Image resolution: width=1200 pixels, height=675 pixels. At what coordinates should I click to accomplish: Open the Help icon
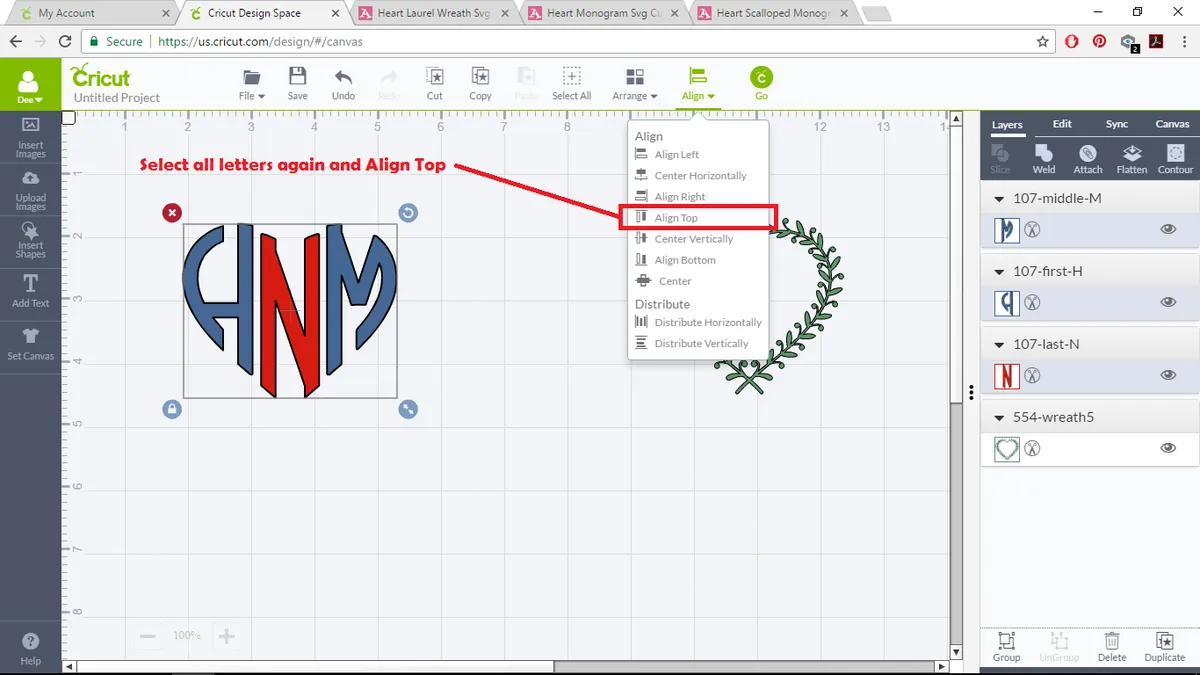pyautogui.click(x=31, y=648)
